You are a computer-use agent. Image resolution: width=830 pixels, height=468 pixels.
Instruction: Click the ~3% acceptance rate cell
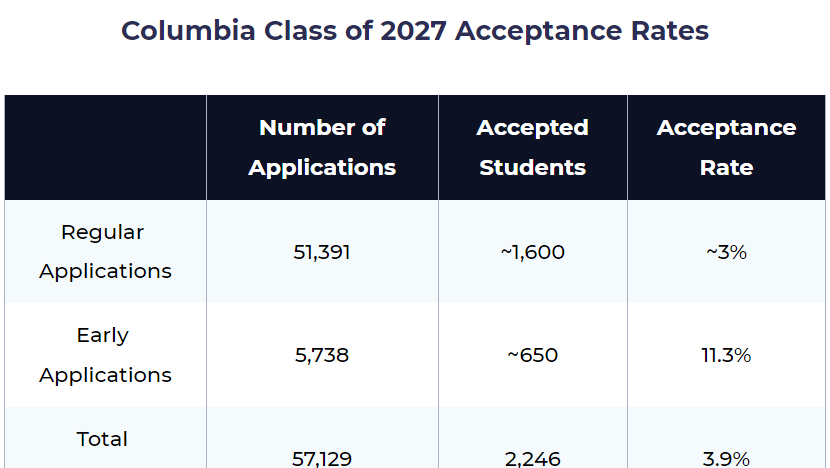click(726, 252)
